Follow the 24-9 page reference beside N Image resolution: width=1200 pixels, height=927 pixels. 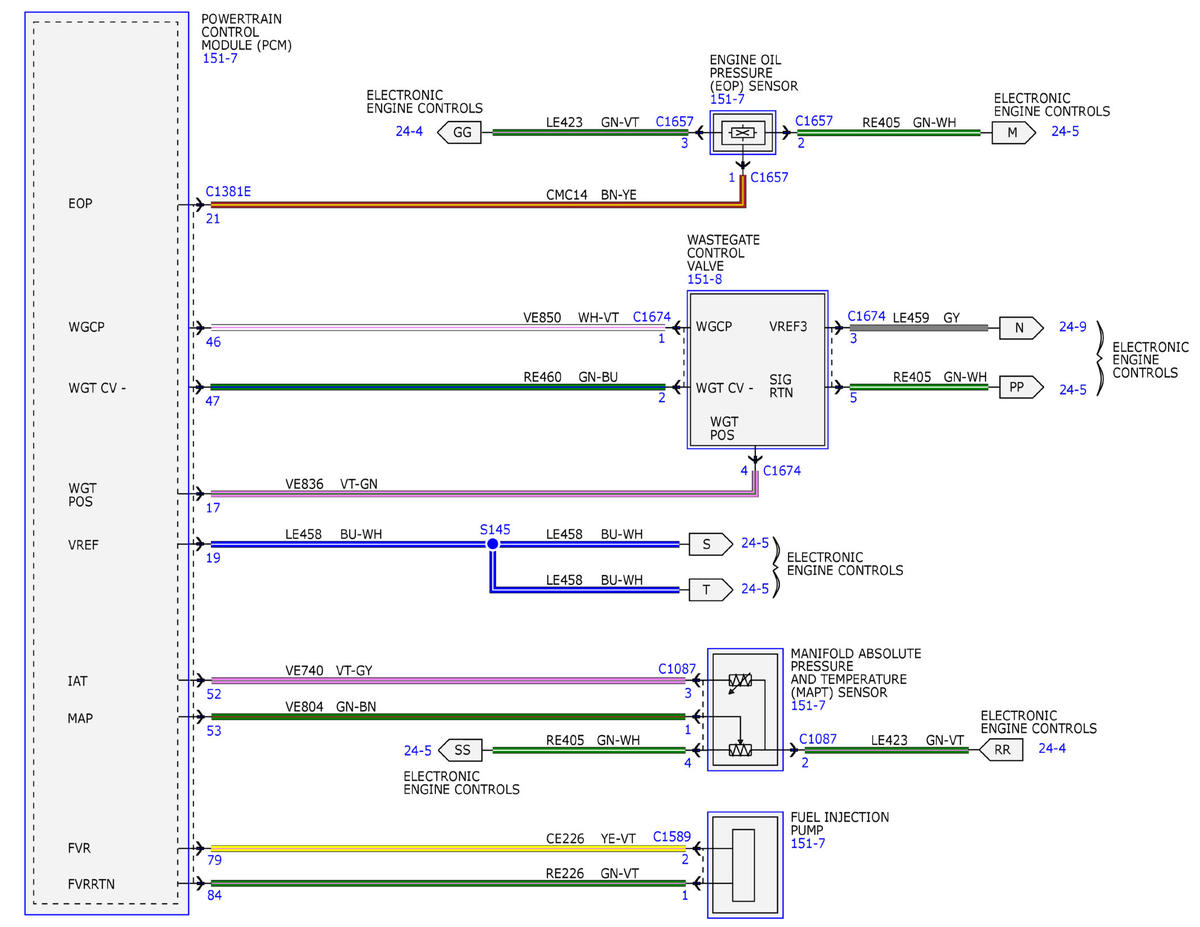(x=1073, y=326)
